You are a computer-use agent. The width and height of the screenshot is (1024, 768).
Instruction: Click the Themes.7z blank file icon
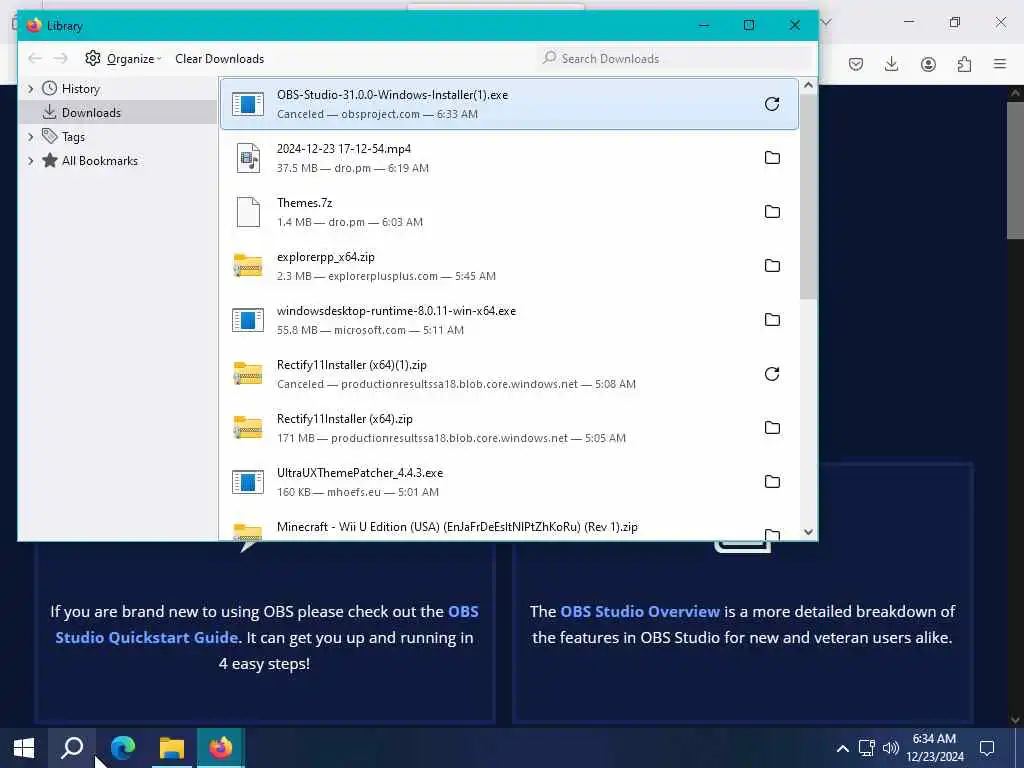pos(248,212)
